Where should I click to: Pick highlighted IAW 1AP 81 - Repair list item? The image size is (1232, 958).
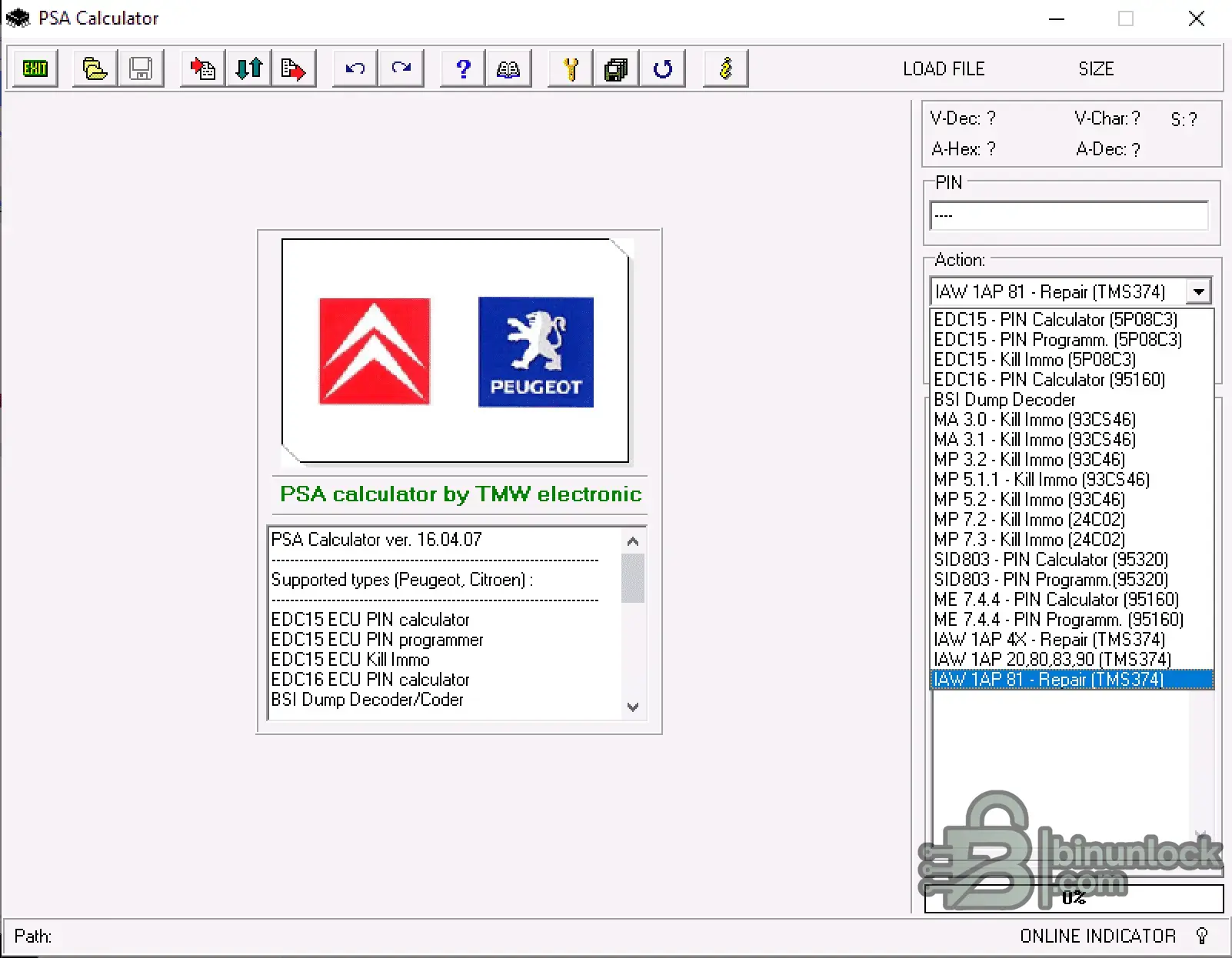(1072, 679)
